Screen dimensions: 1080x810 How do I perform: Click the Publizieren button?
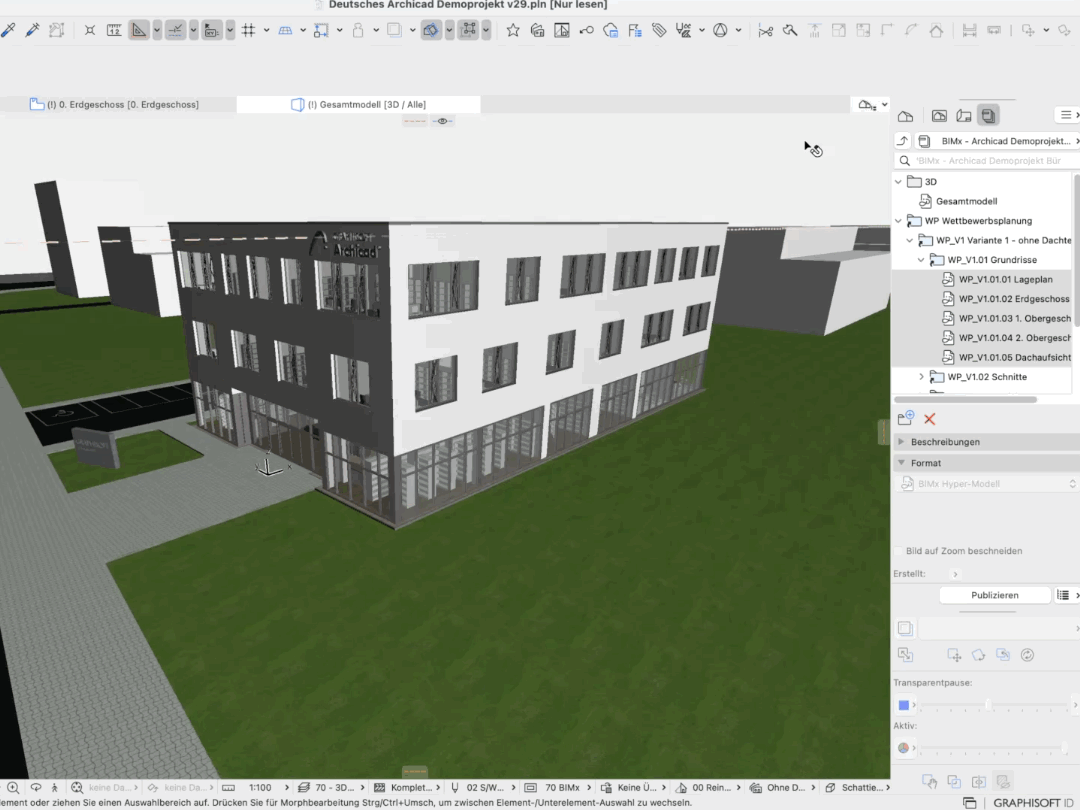(995, 595)
